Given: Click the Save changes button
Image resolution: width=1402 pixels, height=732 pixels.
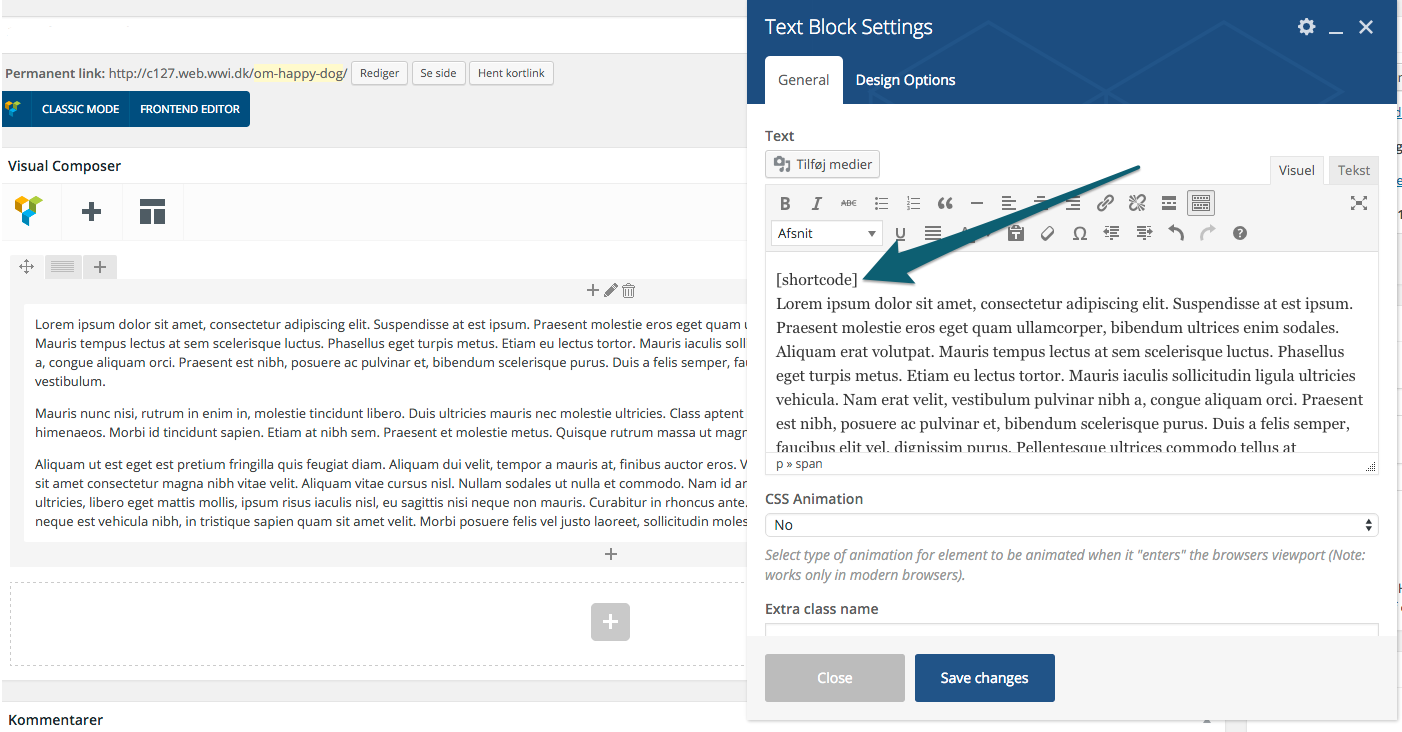Looking at the screenshot, I should pos(984,678).
